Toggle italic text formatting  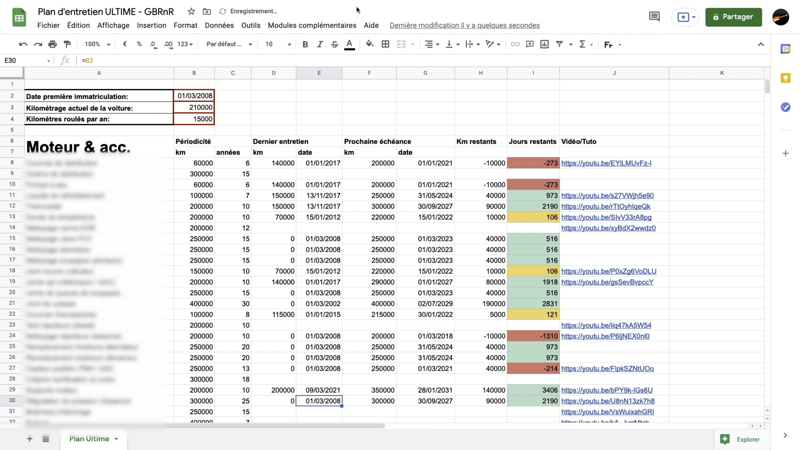(x=320, y=44)
